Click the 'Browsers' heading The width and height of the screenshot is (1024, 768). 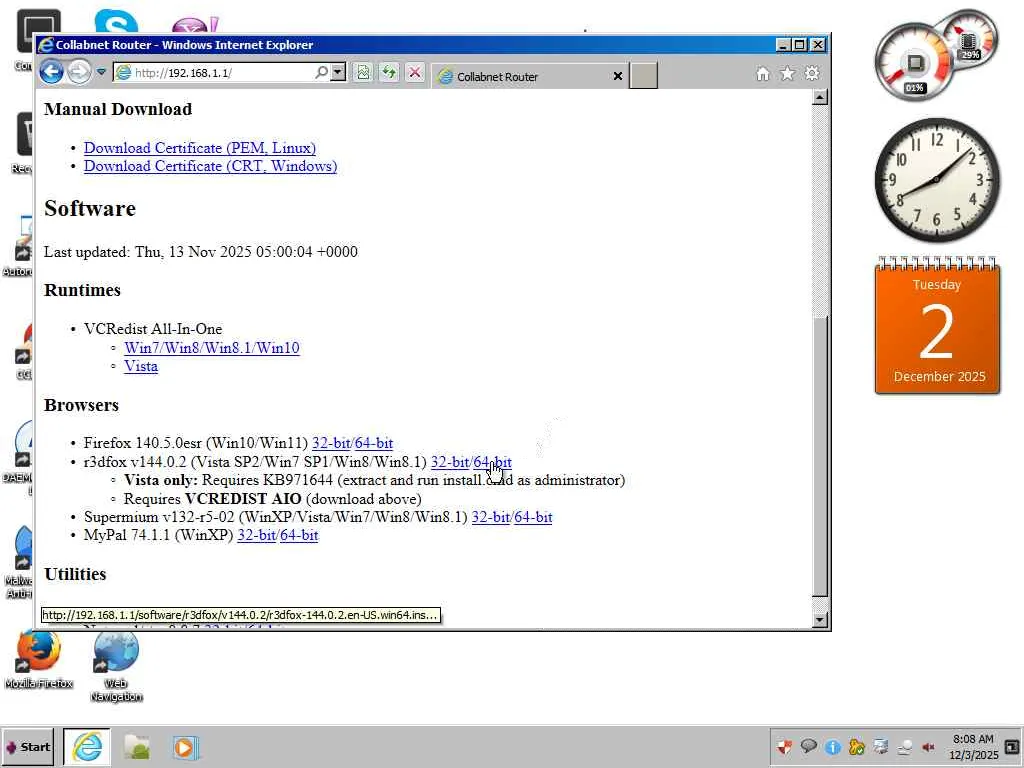pyautogui.click(x=82, y=405)
